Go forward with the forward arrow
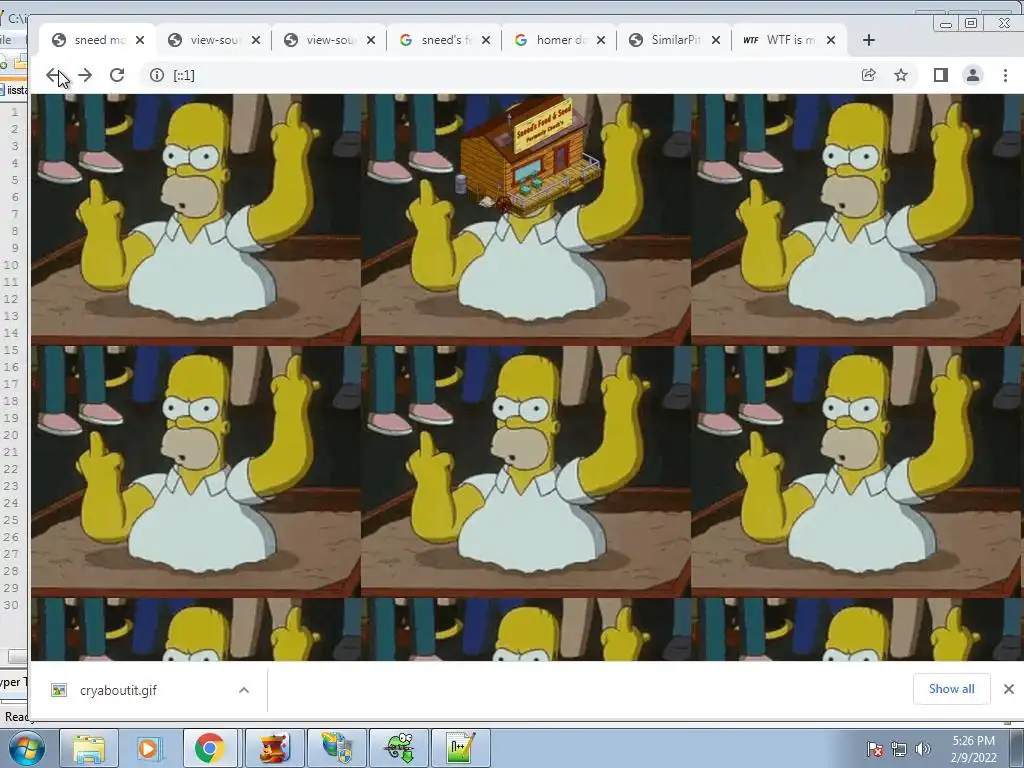 [x=85, y=75]
